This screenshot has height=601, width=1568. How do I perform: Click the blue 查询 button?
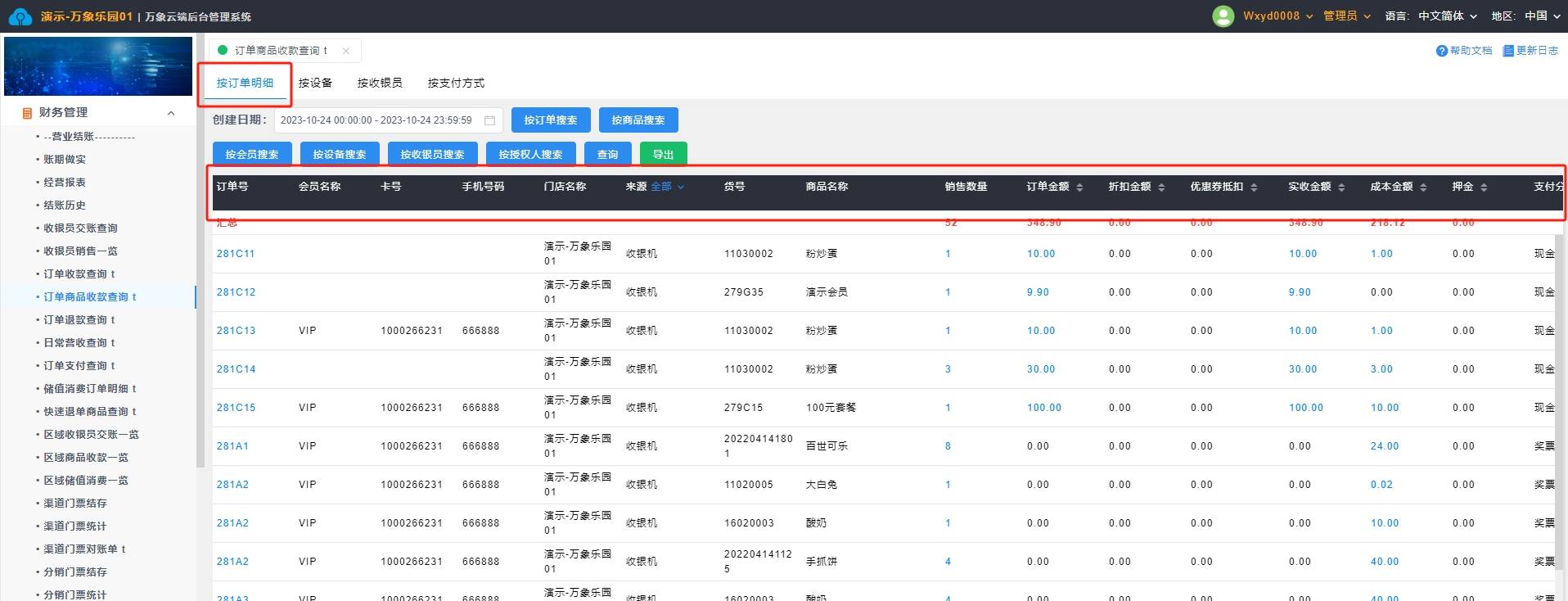(607, 154)
